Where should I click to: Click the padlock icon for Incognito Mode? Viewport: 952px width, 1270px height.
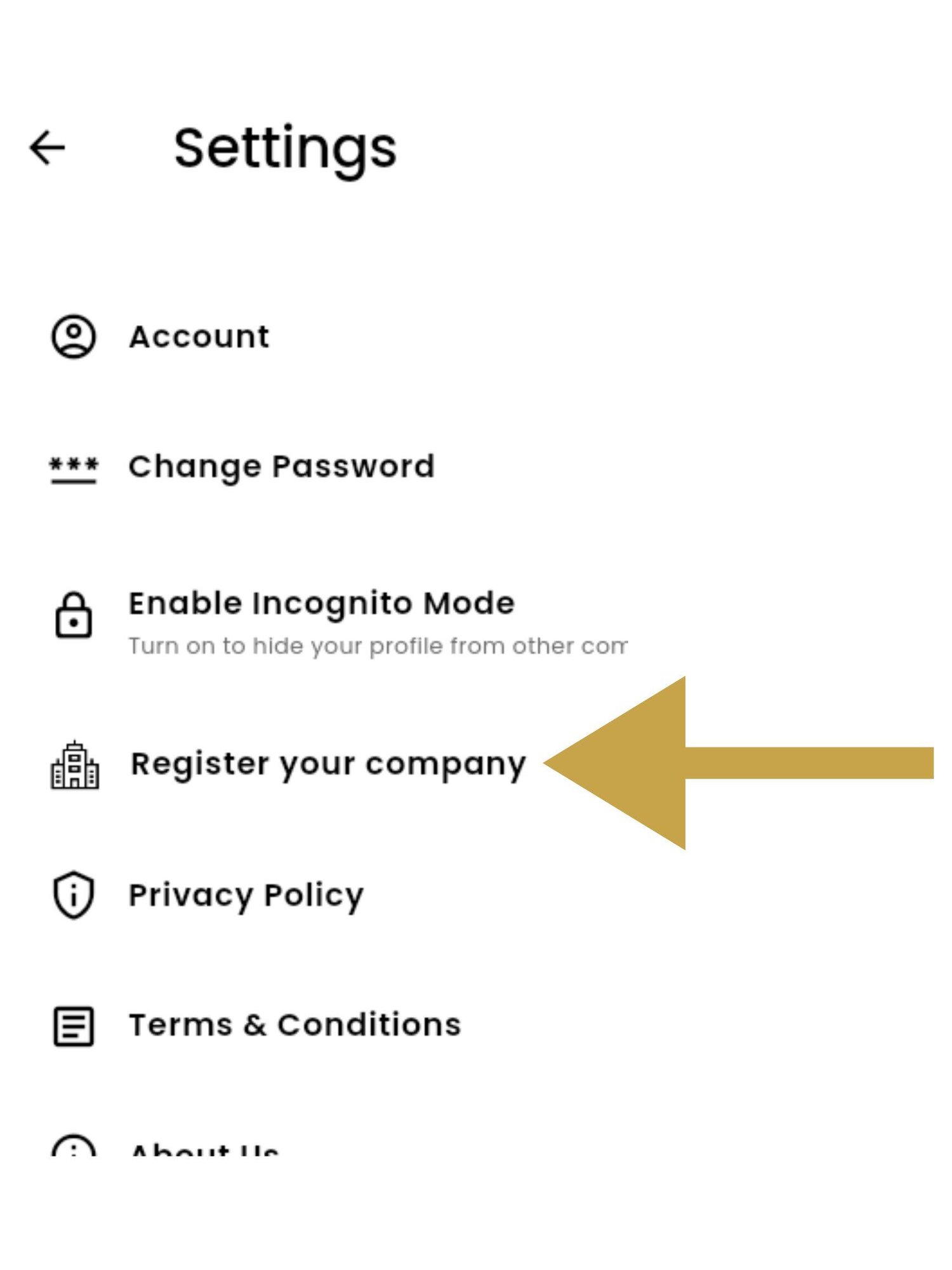[74, 615]
